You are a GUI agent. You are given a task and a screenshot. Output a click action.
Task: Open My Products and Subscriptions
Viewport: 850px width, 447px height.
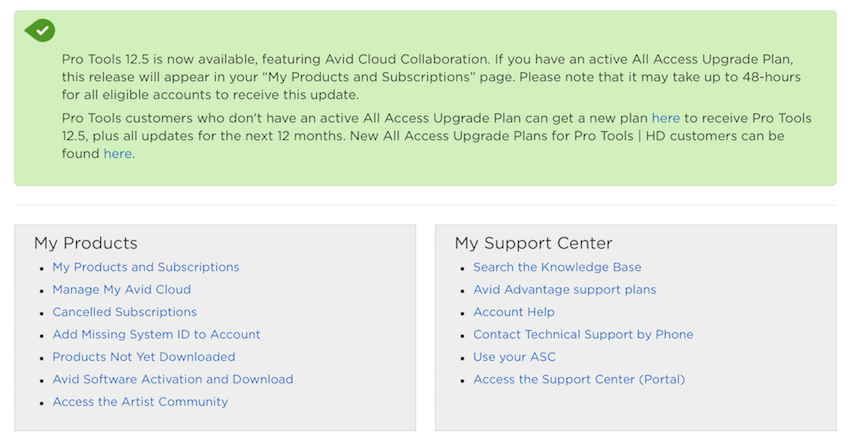(x=146, y=267)
